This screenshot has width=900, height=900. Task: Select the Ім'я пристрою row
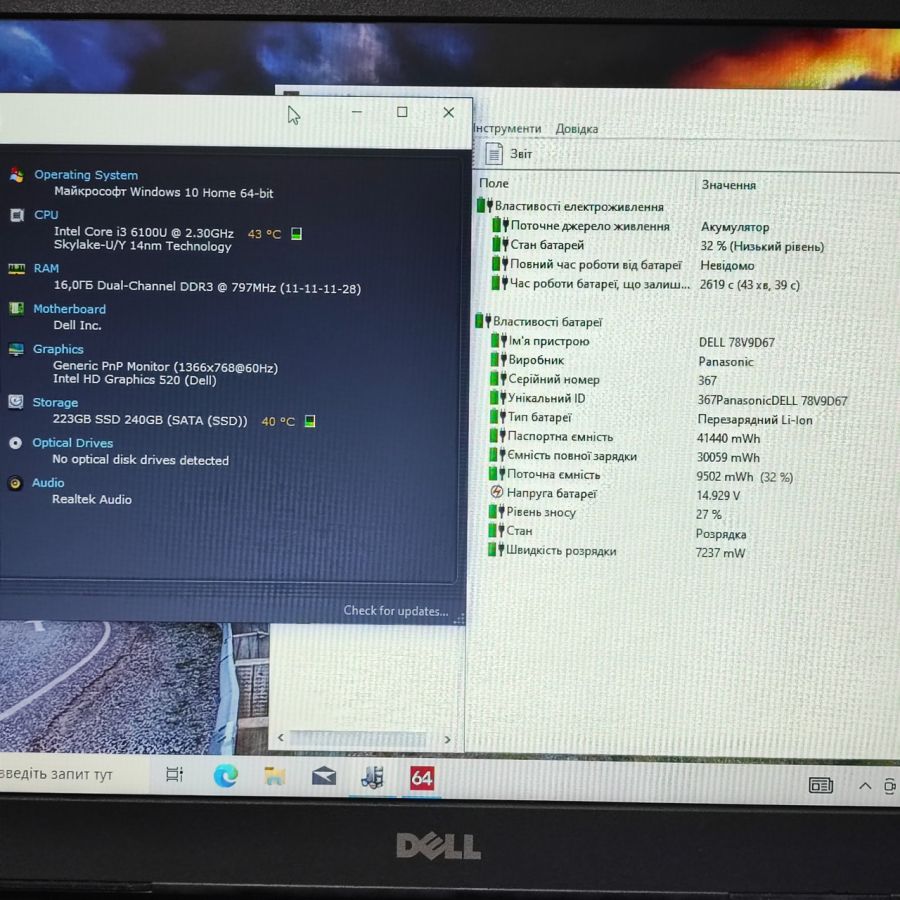633,342
